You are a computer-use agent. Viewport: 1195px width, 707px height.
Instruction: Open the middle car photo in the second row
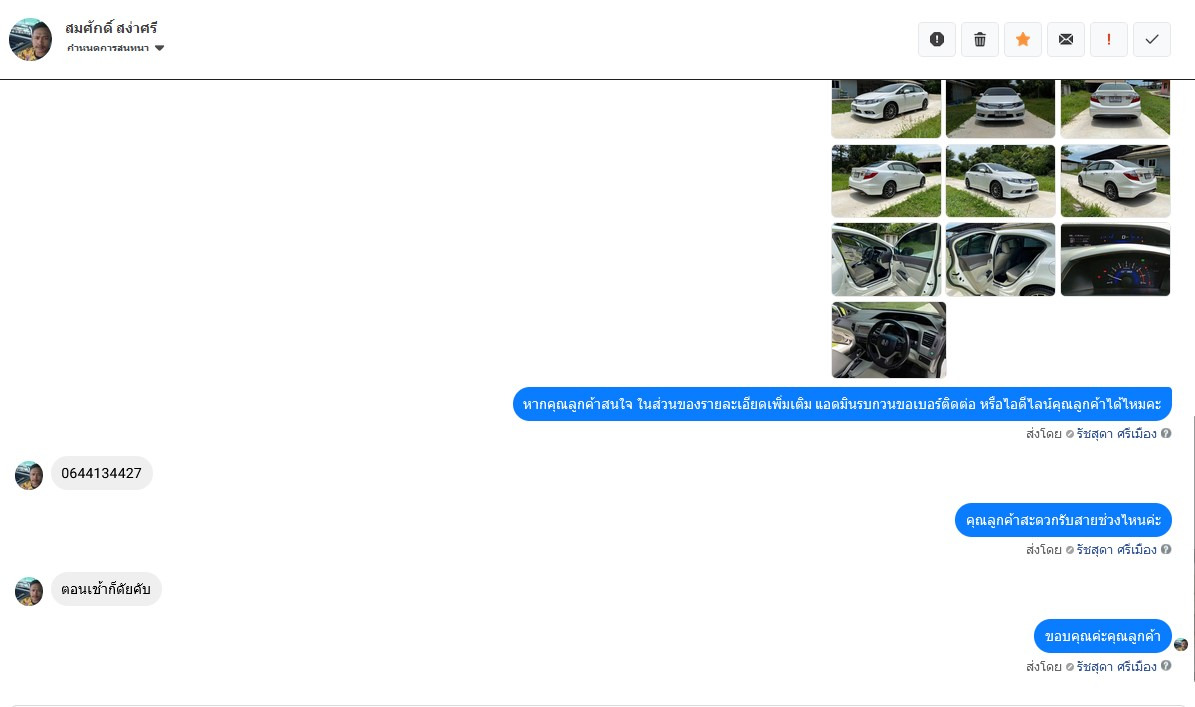1001,181
